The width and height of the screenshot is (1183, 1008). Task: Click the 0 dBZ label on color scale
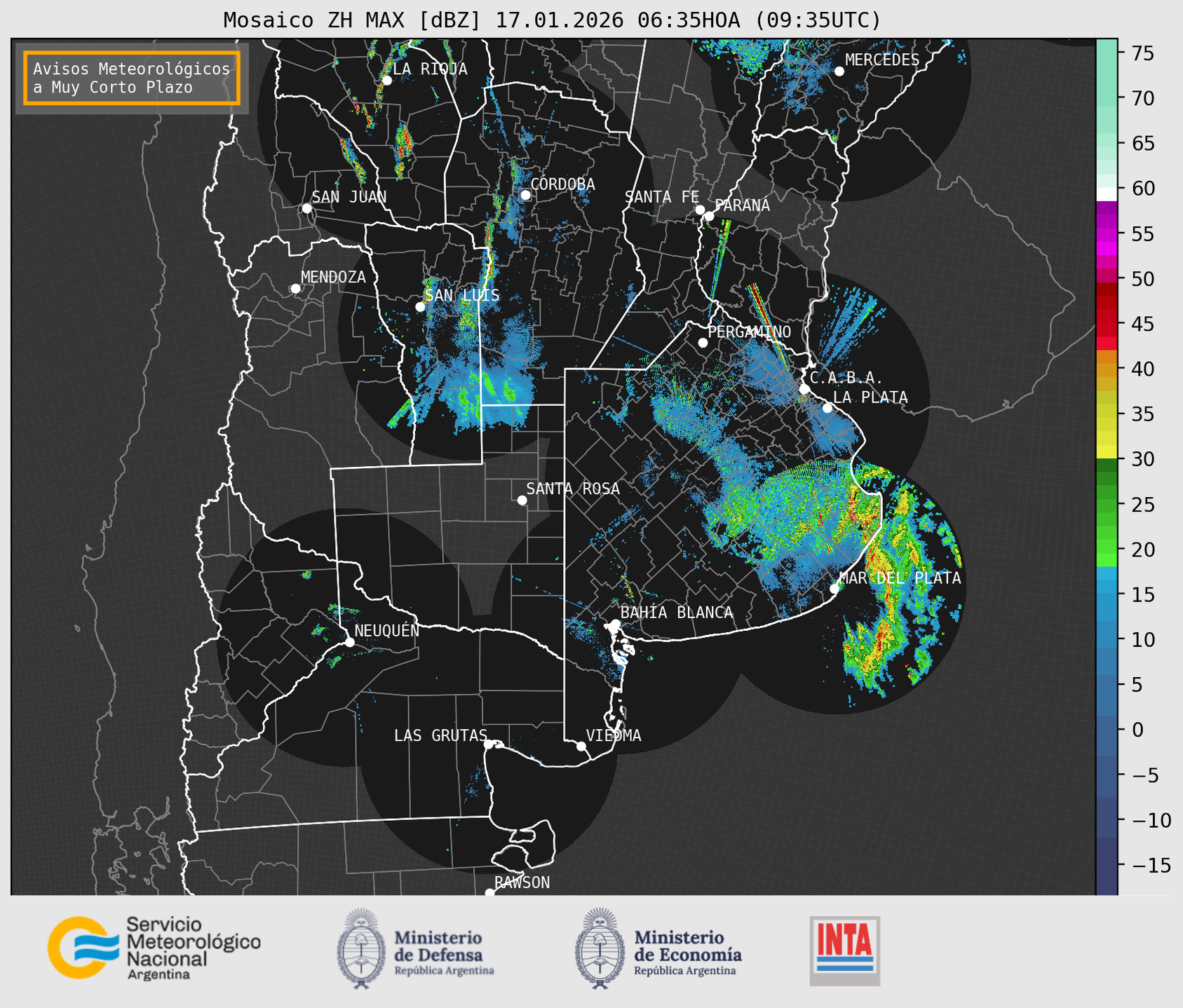pos(1137,730)
